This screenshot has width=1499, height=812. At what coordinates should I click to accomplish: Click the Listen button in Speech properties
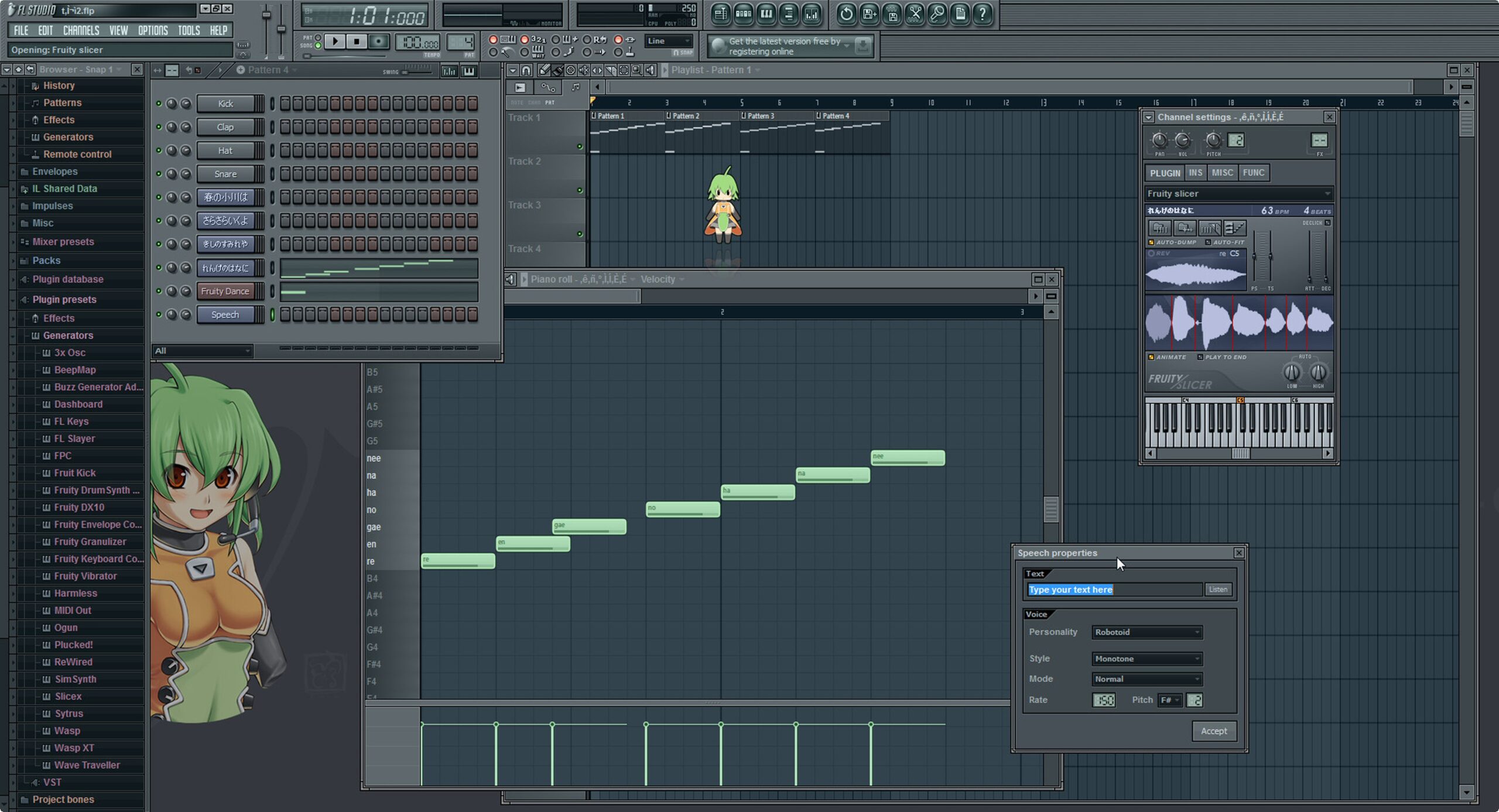pyautogui.click(x=1218, y=590)
